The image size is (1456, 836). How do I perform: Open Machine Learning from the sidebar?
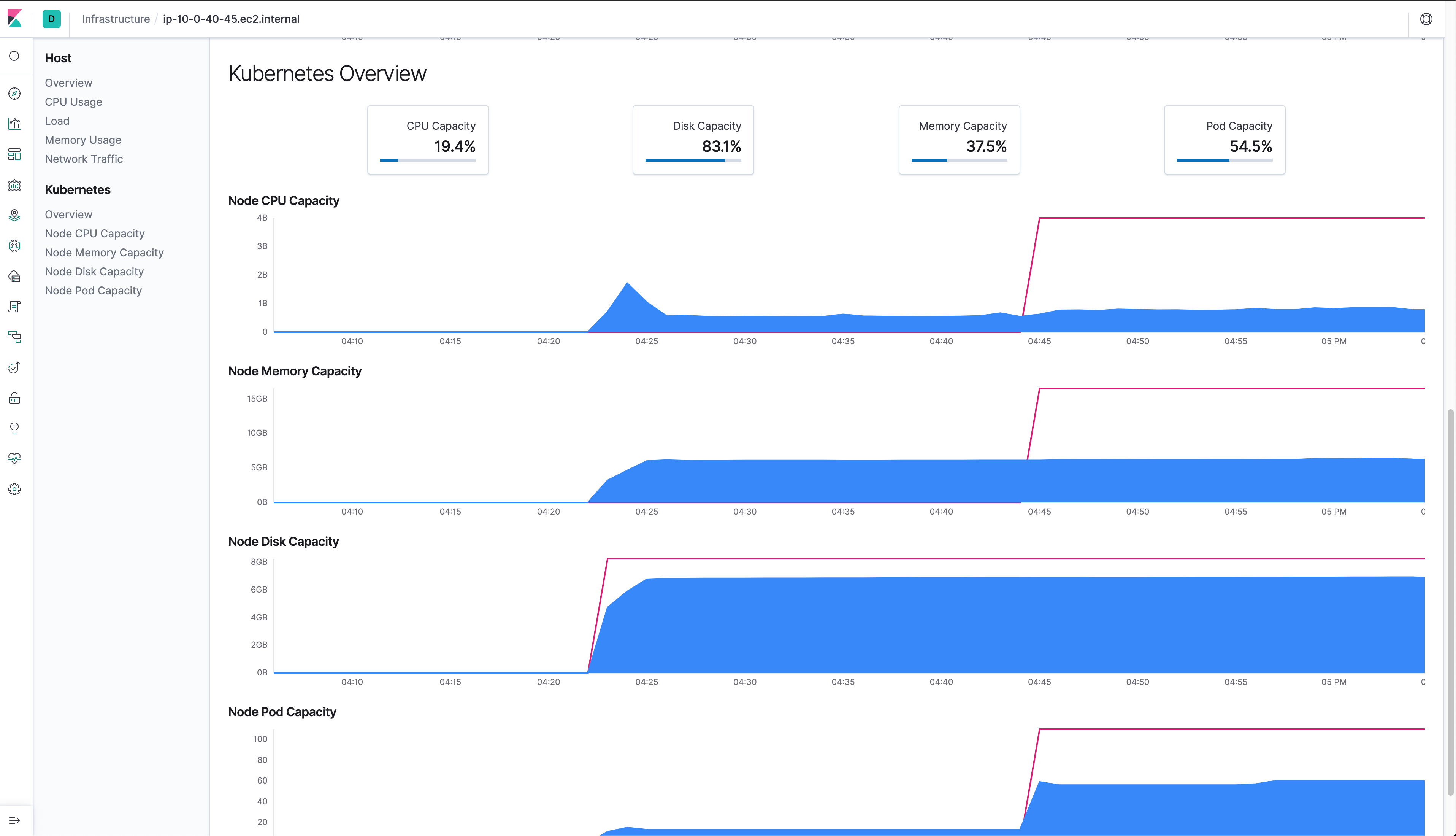pos(15,246)
